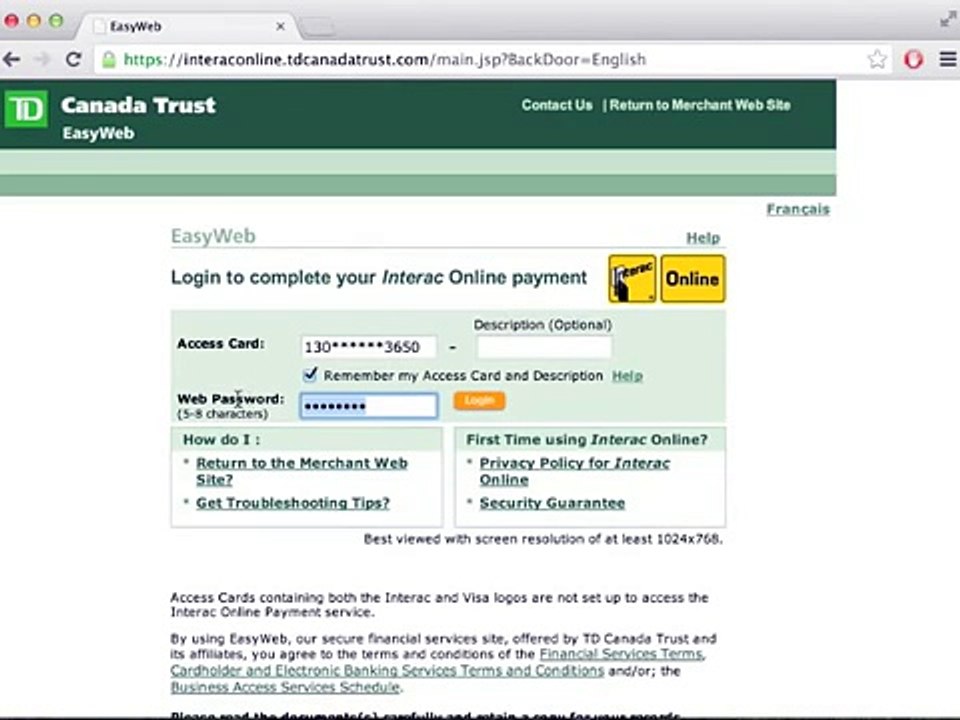Click the Canada Trust heading text
The image size is (960, 720).
click(x=138, y=105)
